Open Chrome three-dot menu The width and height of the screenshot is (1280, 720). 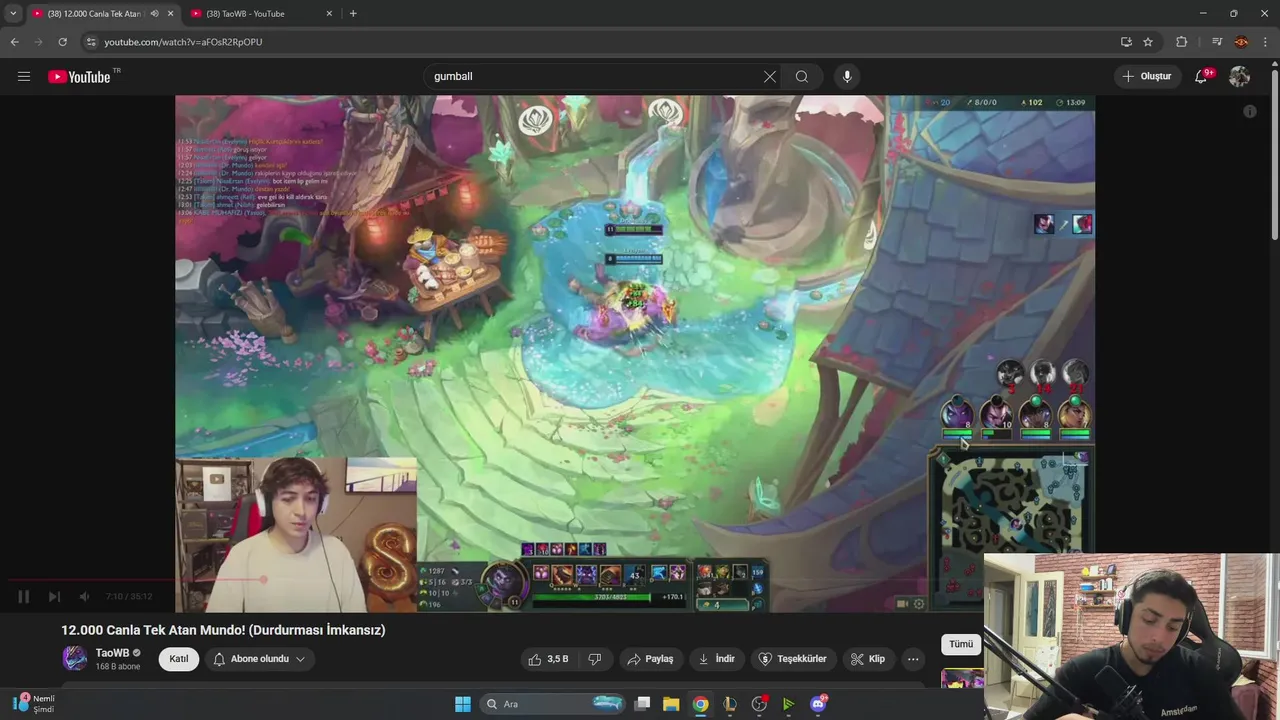click(1265, 42)
